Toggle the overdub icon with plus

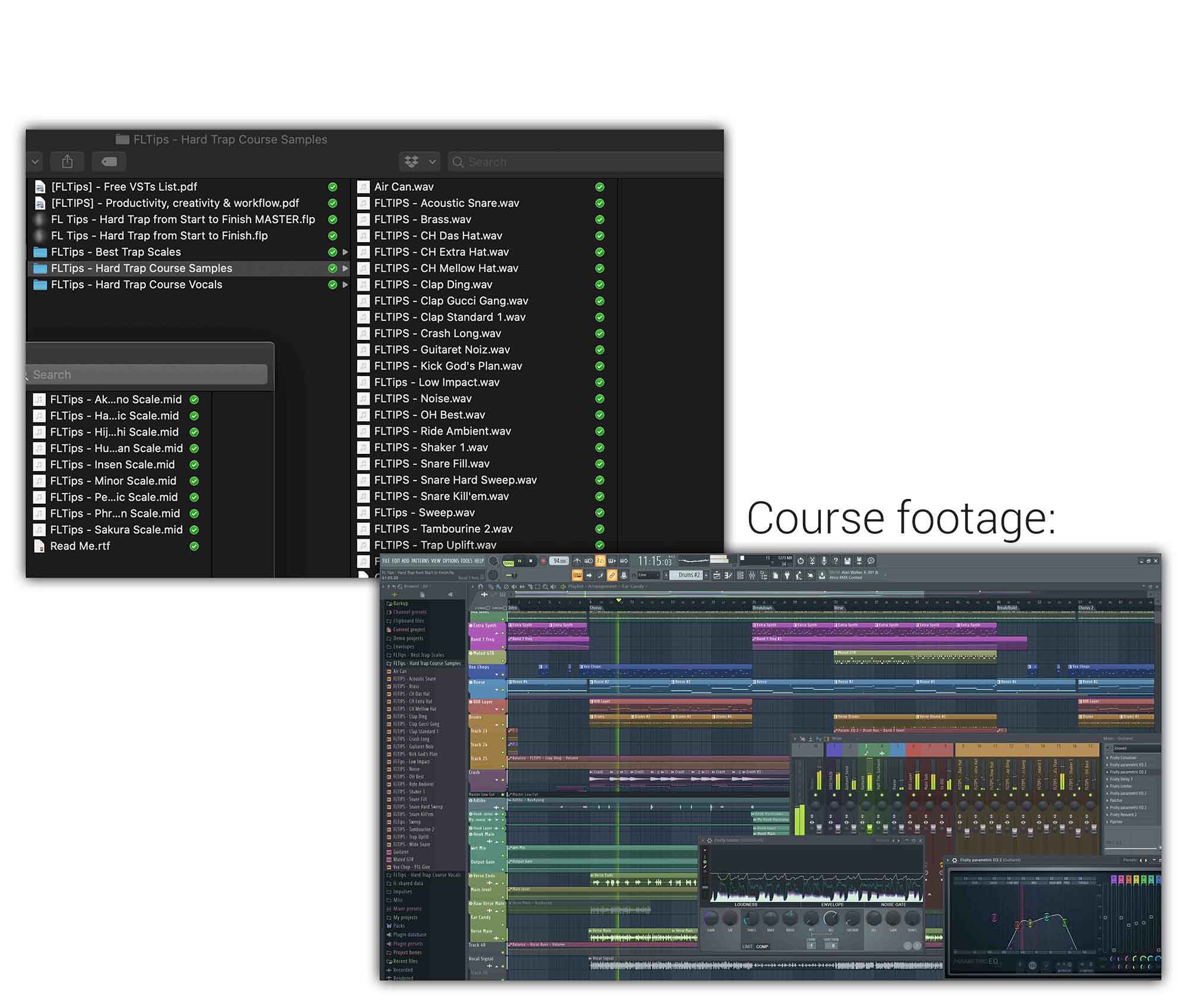pyautogui.click(x=612, y=561)
